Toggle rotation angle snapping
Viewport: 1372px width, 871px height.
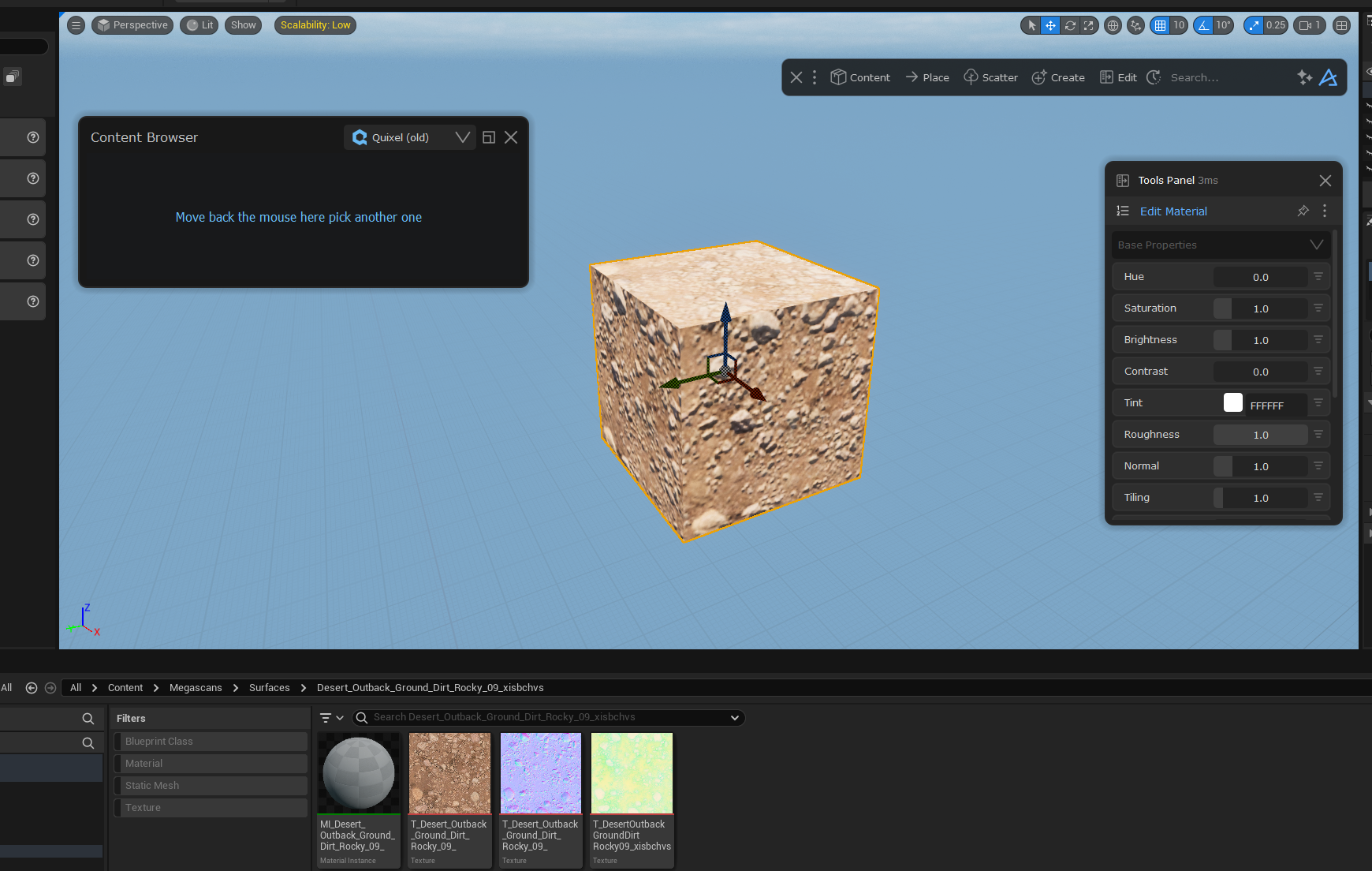click(1203, 25)
